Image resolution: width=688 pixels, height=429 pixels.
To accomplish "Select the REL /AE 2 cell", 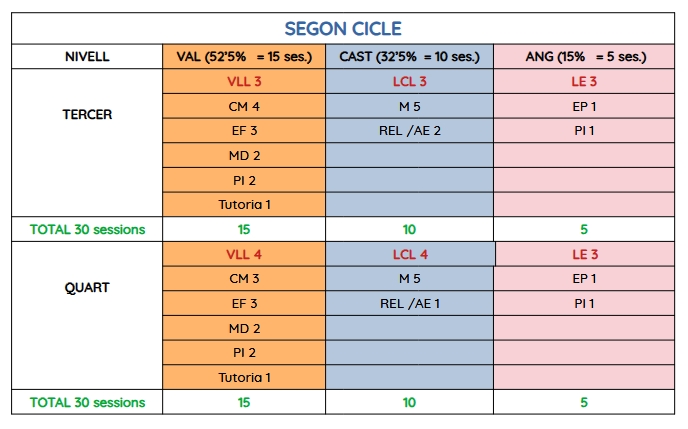I will click(x=410, y=130).
